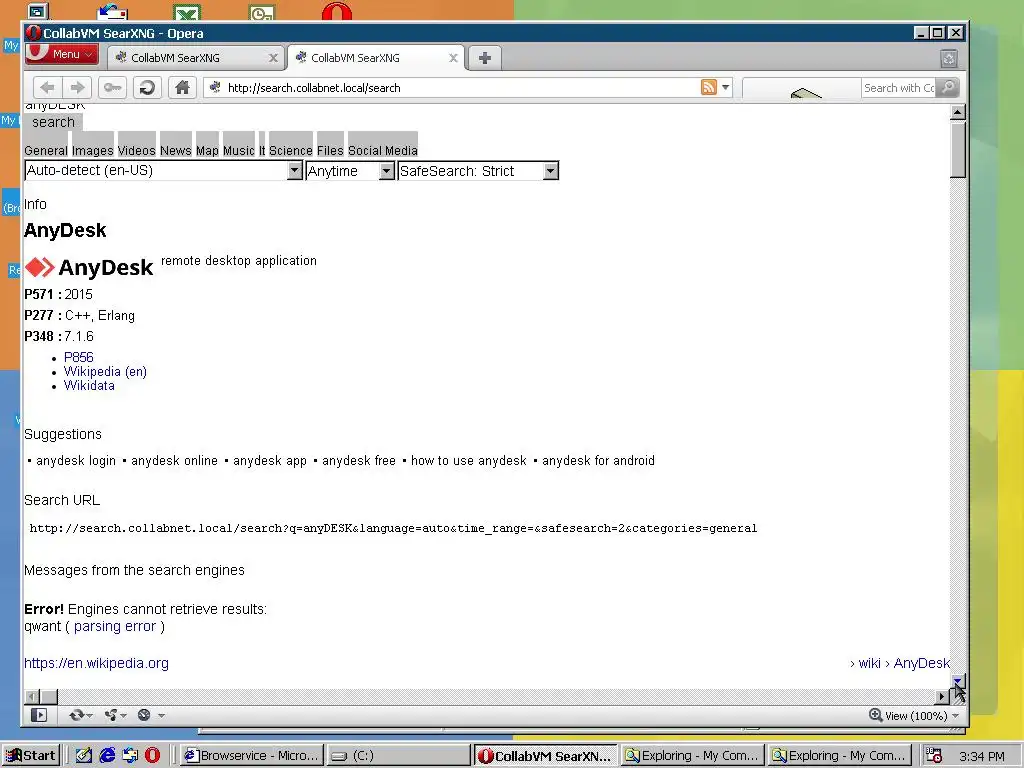Open the Windows Start button
This screenshot has width=1024, height=768.
(x=31, y=756)
